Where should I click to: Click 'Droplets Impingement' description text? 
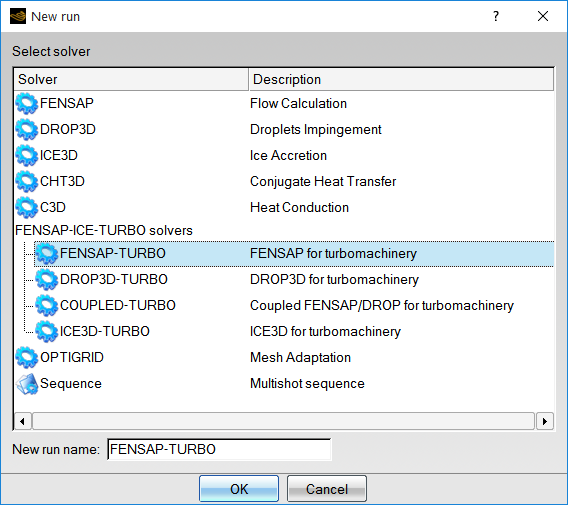click(x=316, y=130)
